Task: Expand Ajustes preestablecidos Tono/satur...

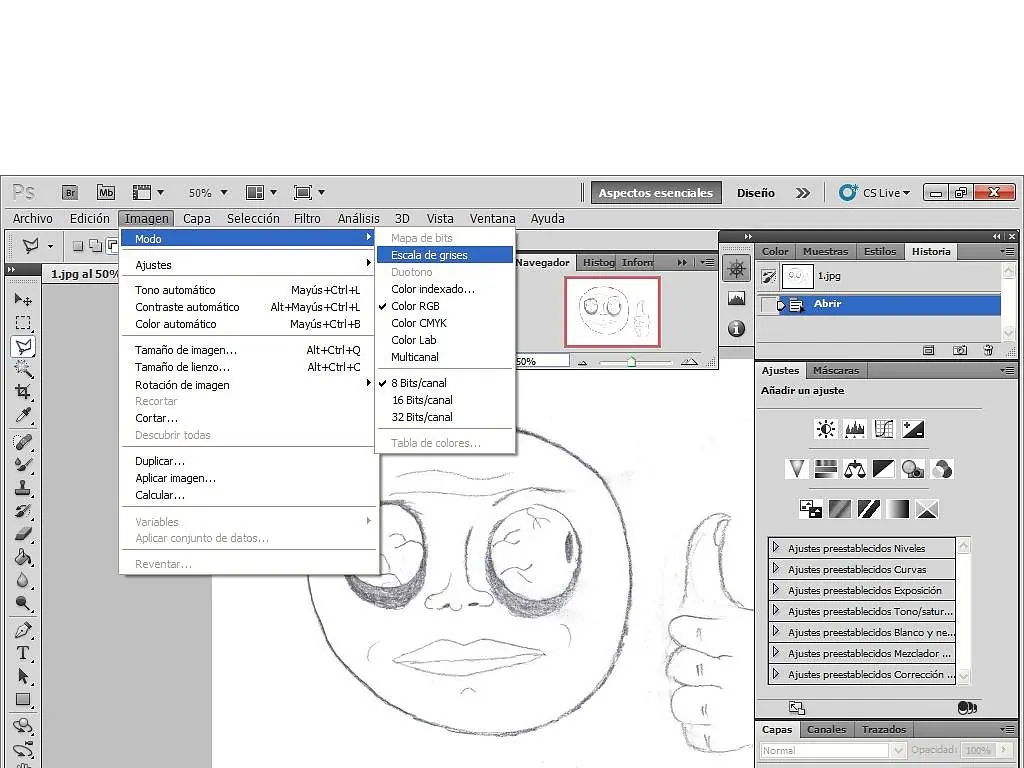Action: click(x=776, y=610)
